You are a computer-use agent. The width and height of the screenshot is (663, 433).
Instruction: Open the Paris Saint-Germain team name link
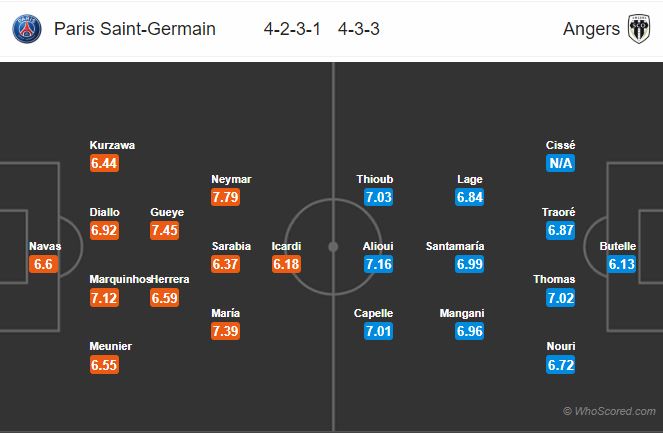[135, 29]
